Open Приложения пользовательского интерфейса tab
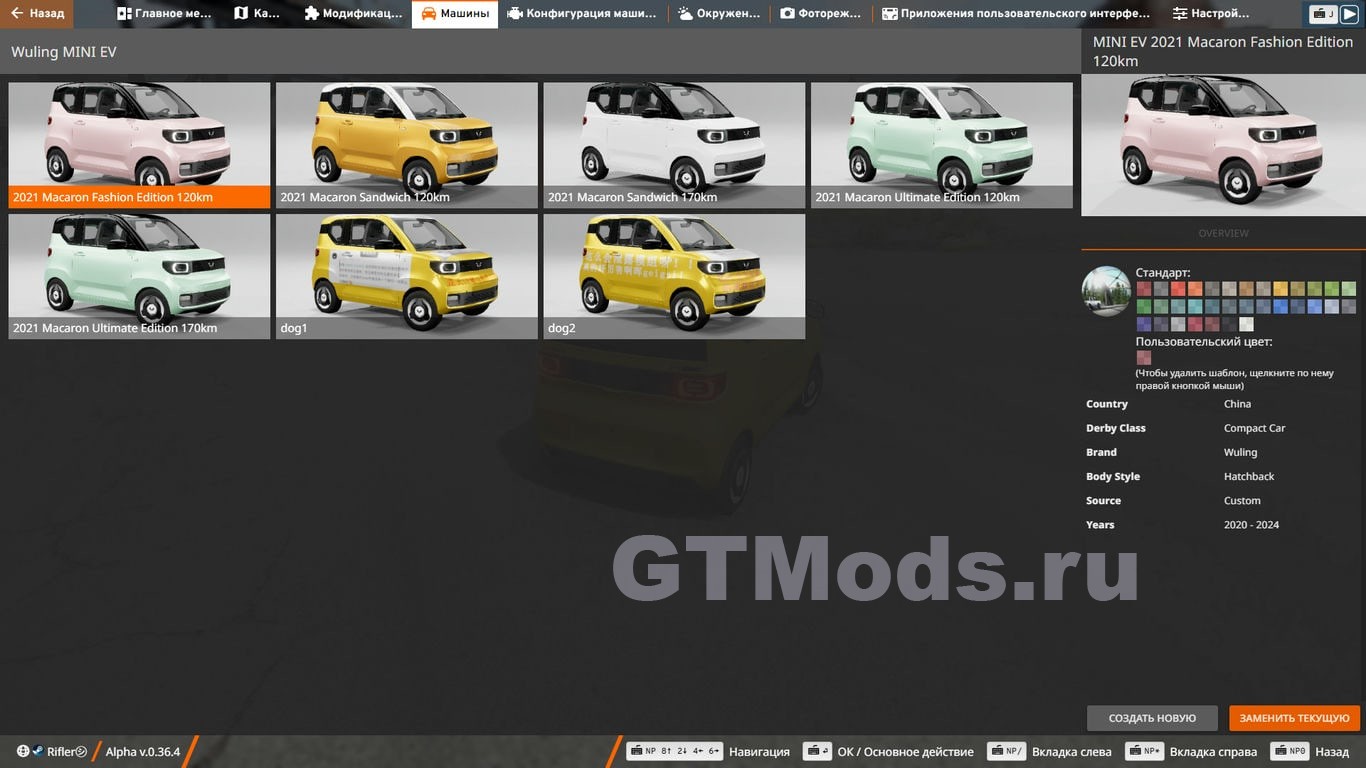Image resolution: width=1366 pixels, height=768 pixels. coord(1016,14)
